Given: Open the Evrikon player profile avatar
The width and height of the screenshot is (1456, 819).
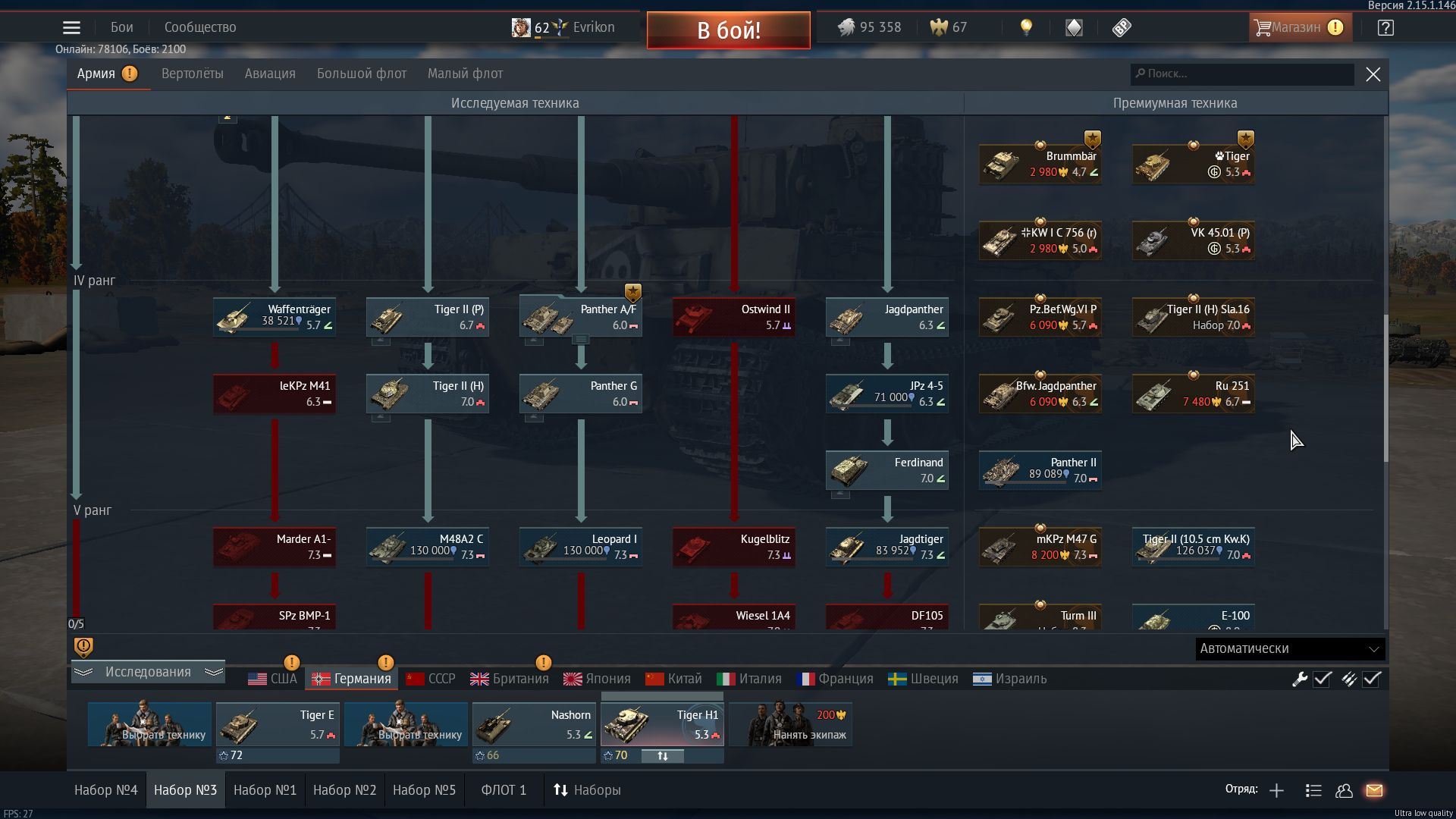Looking at the screenshot, I should (x=521, y=28).
